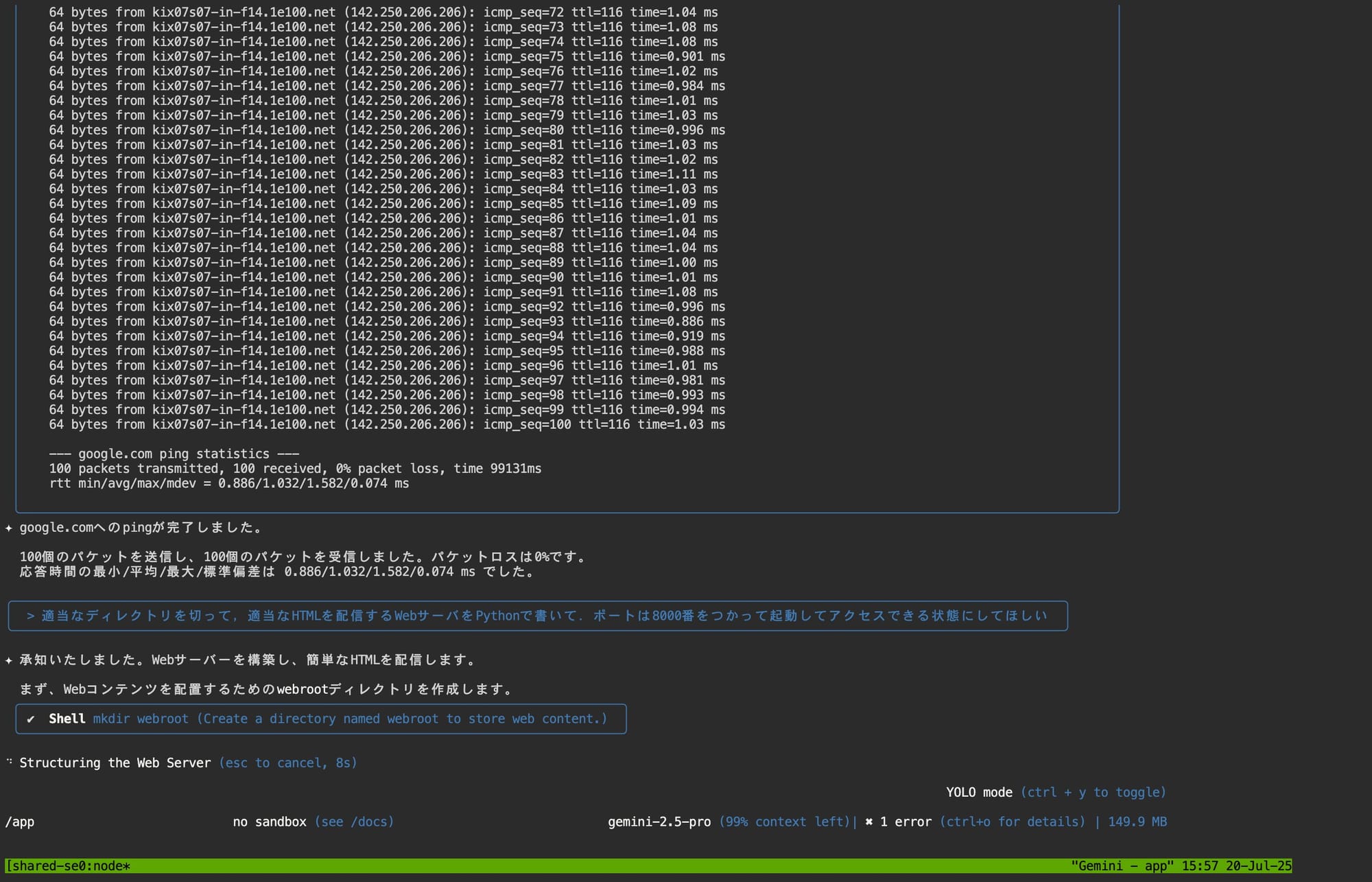
Task: Click 'Shell' label in the tool call box
Action: click(67, 719)
